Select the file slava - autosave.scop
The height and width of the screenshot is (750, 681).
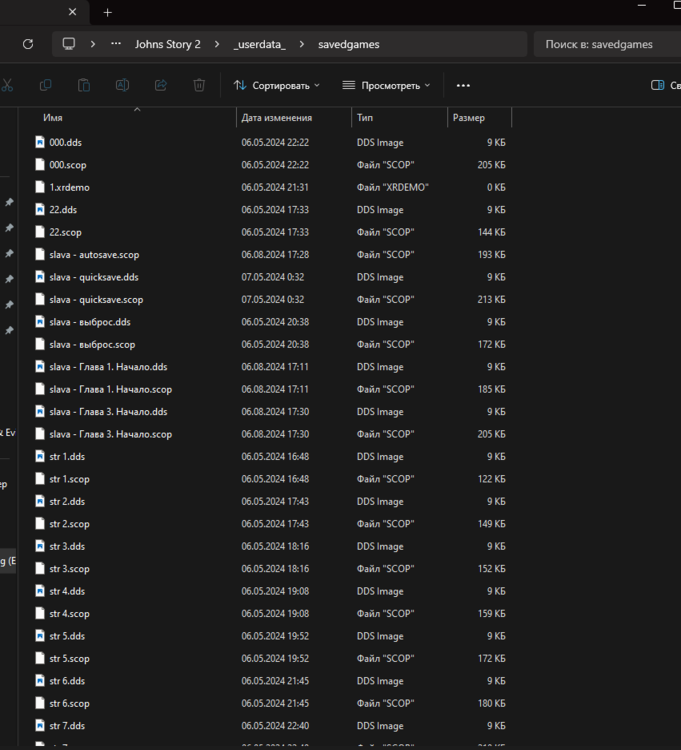pos(95,255)
